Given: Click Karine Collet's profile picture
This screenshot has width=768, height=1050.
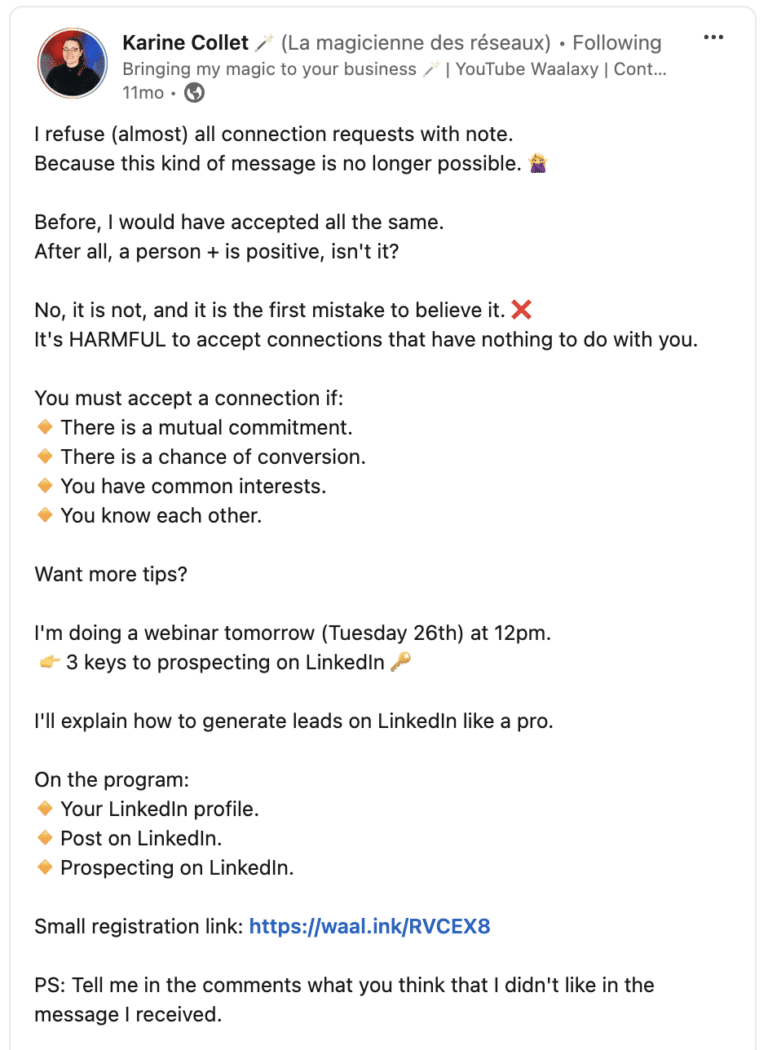Looking at the screenshot, I should (x=71, y=62).
